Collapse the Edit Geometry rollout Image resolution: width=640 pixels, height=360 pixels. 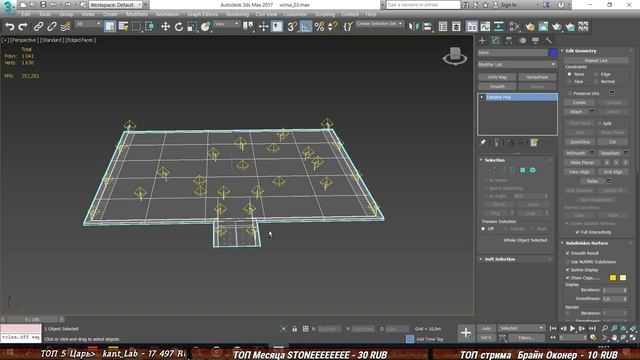tap(580, 51)
